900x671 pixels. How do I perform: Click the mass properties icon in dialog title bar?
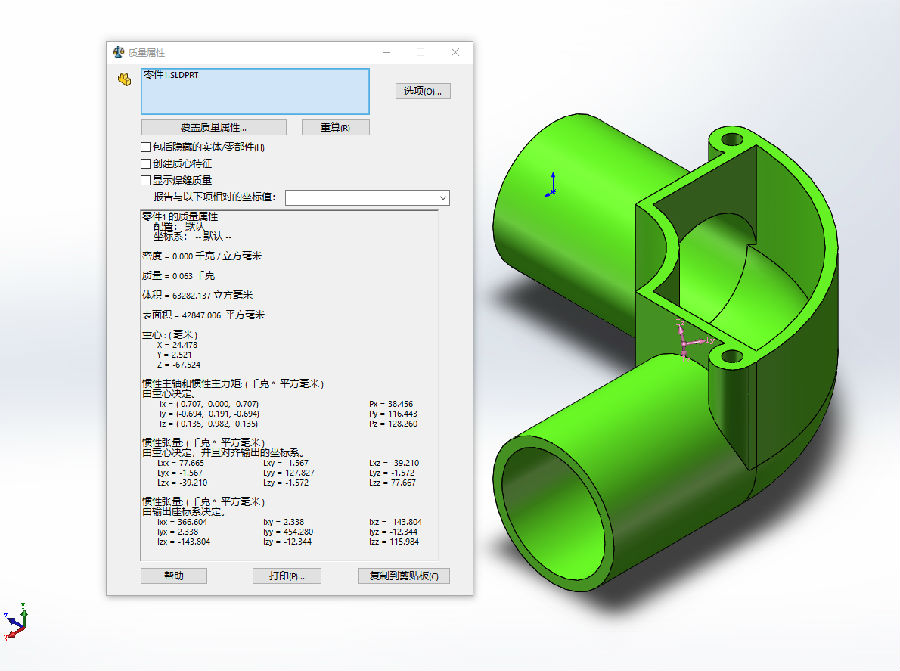click(119, 52)
